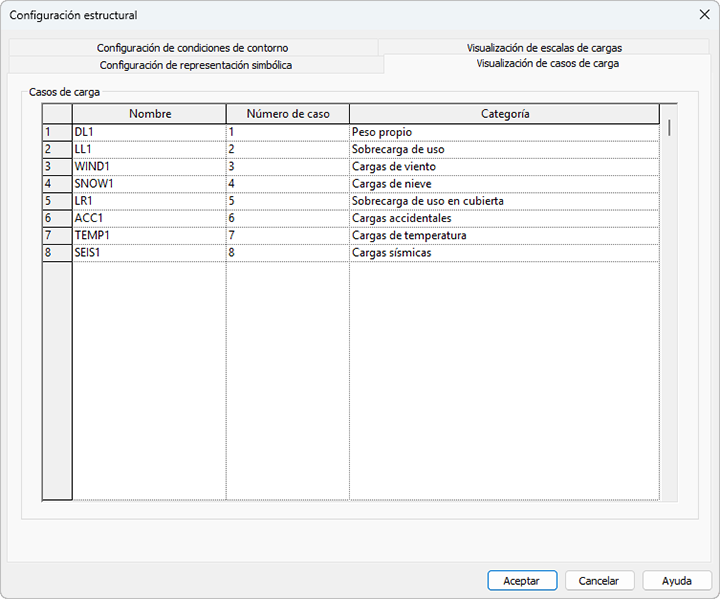The image size is (720, 599).
Task: Select row header 6
Action: 57,218
